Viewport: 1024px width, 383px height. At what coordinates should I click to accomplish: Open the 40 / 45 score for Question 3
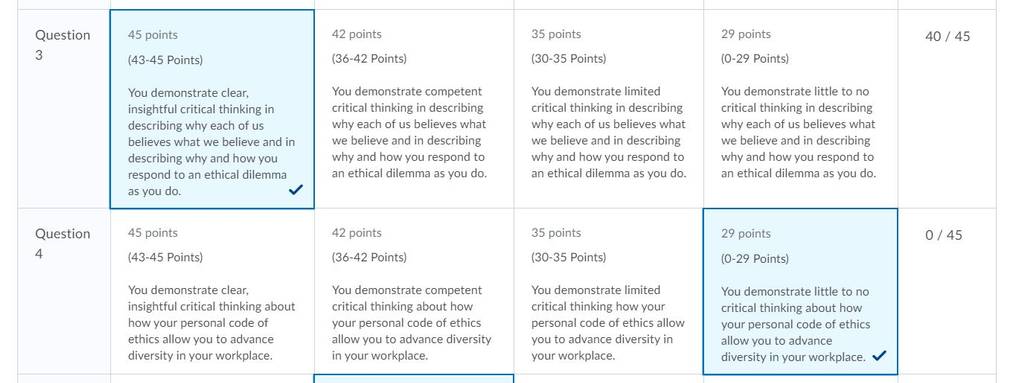point(948,37)
